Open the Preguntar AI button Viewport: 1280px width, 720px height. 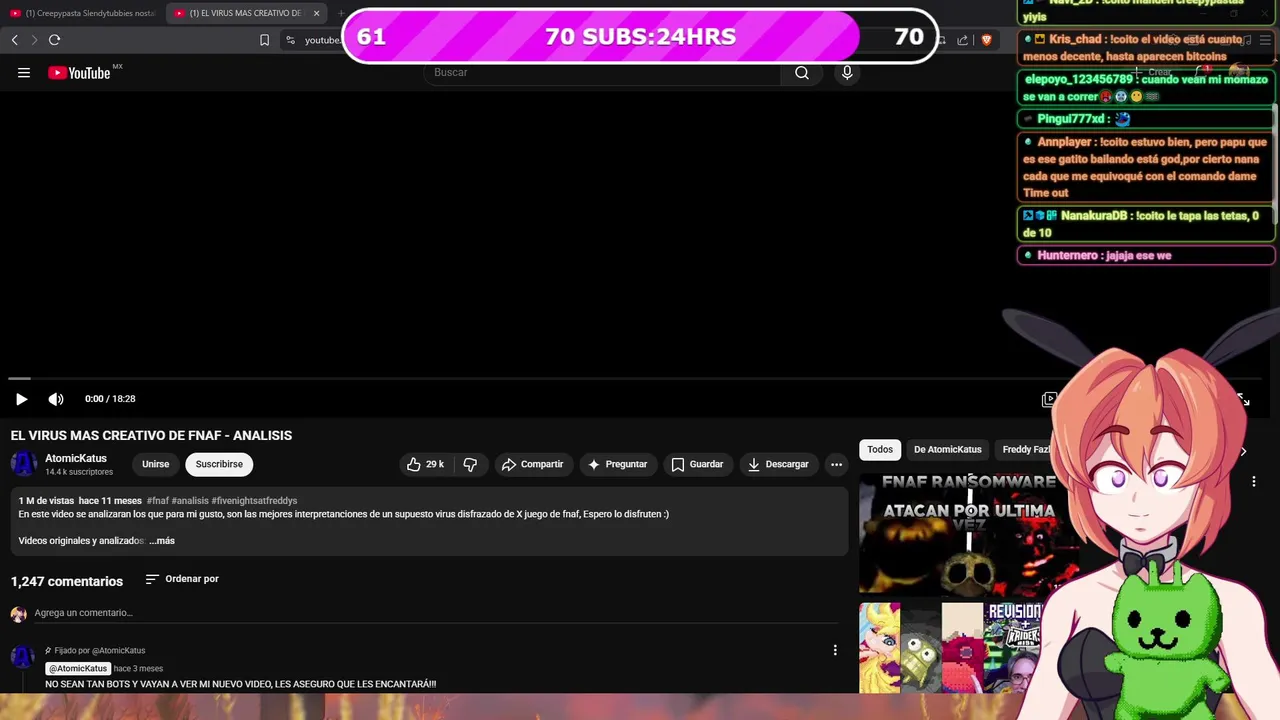click(x=618, y=464)
